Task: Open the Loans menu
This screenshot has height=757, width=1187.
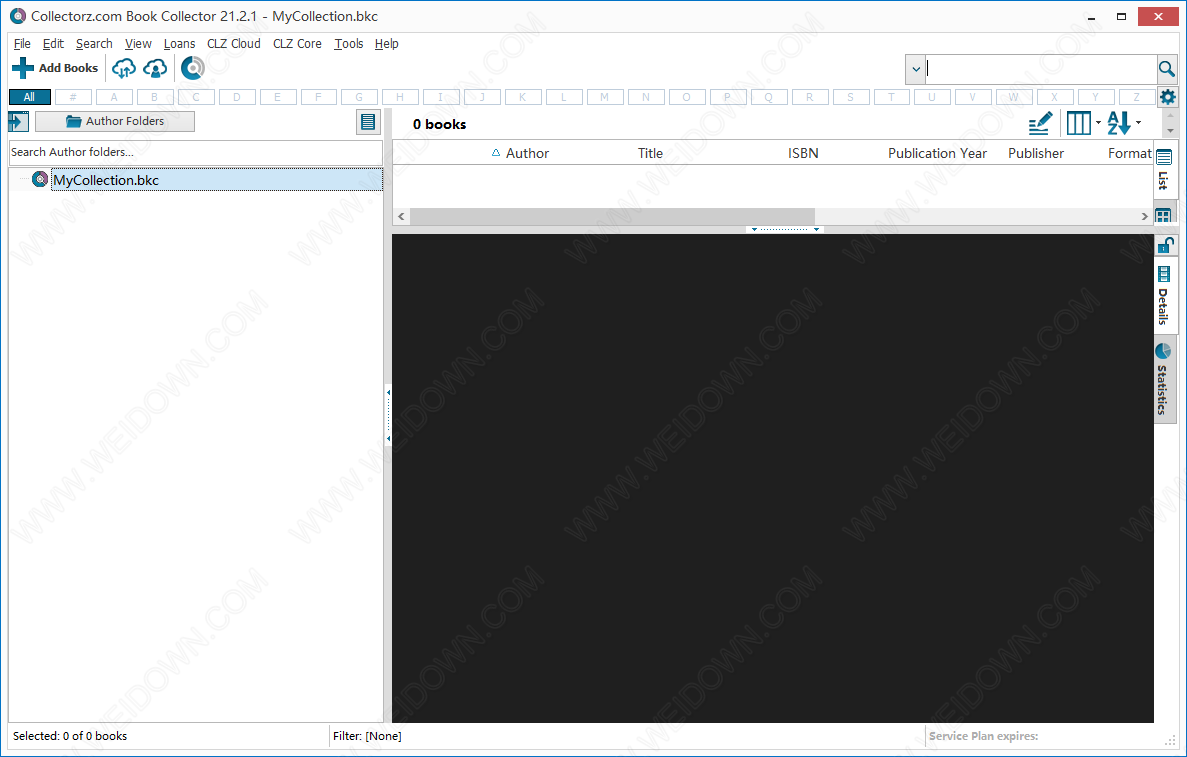Action: (179, 44)
